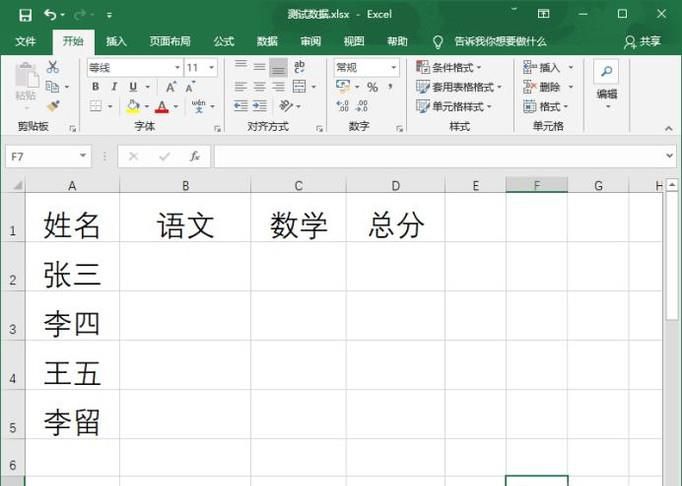Click the increase indent icon

pos(260,106)
